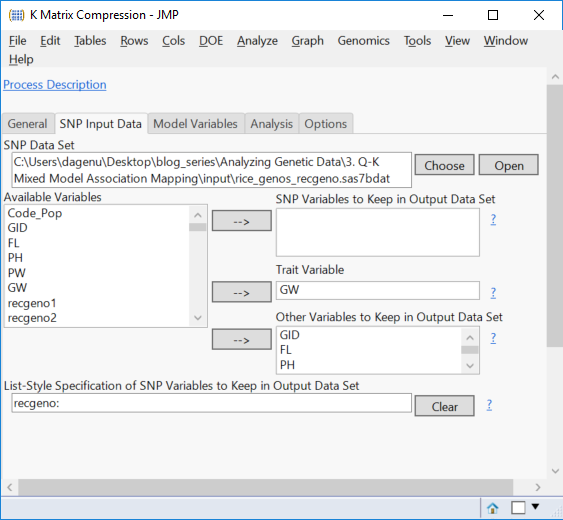Assign the selected variable as Trait Variable
Screen dimensions: 563x520
(x=242, y=292)
